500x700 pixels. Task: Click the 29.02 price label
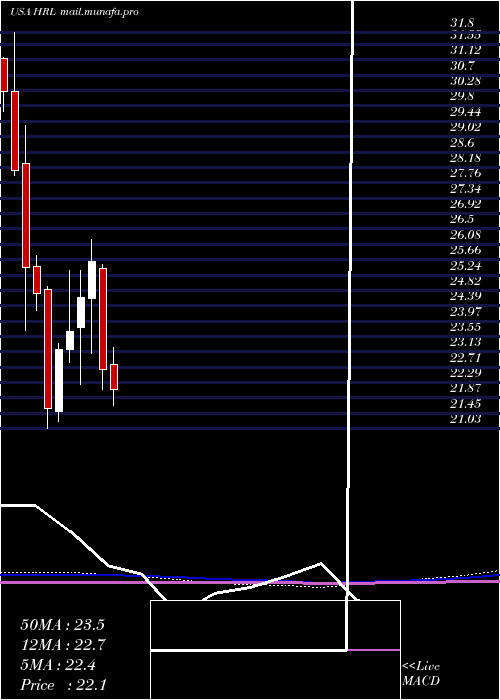point(466,127)
